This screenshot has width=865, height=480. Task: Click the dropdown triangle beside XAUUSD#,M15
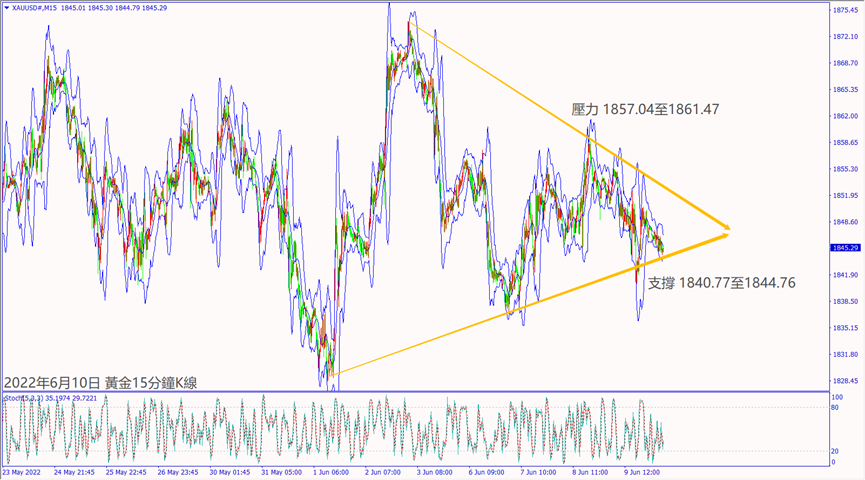[x=7, y=9]
